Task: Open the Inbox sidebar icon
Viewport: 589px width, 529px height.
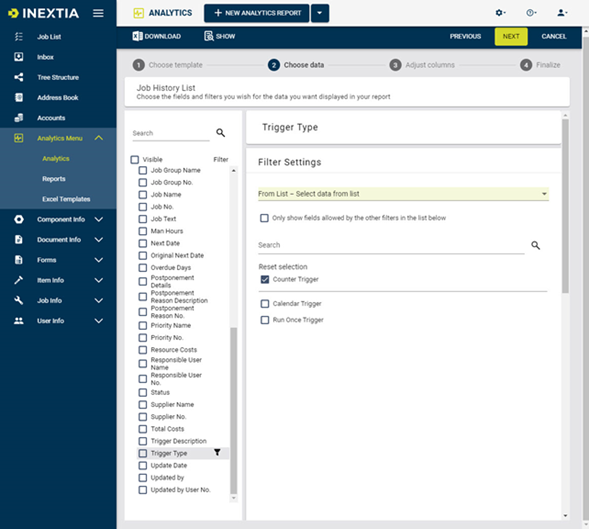Action: 18,57
